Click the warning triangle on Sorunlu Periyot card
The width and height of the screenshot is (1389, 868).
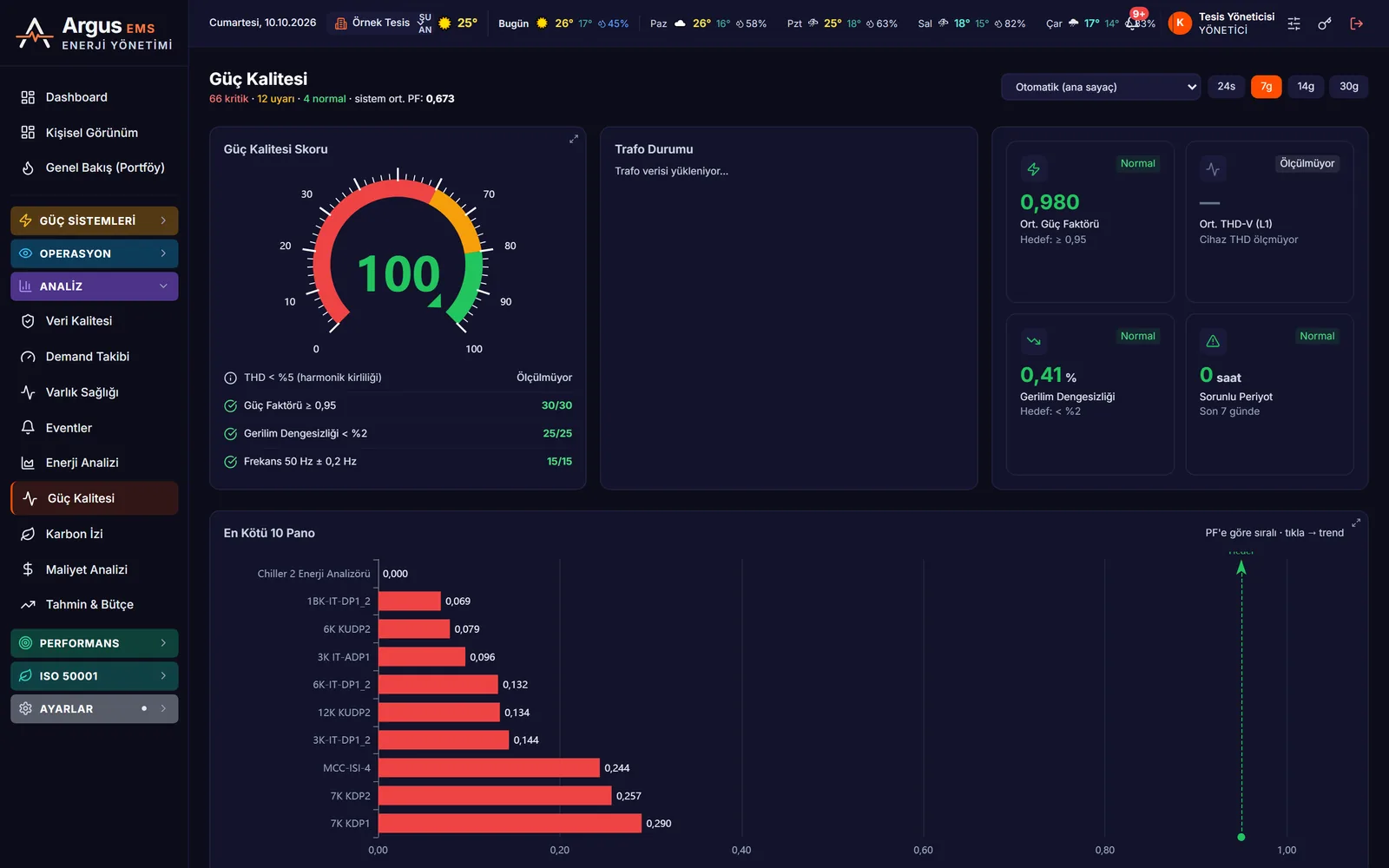[x=1213, y=341]
